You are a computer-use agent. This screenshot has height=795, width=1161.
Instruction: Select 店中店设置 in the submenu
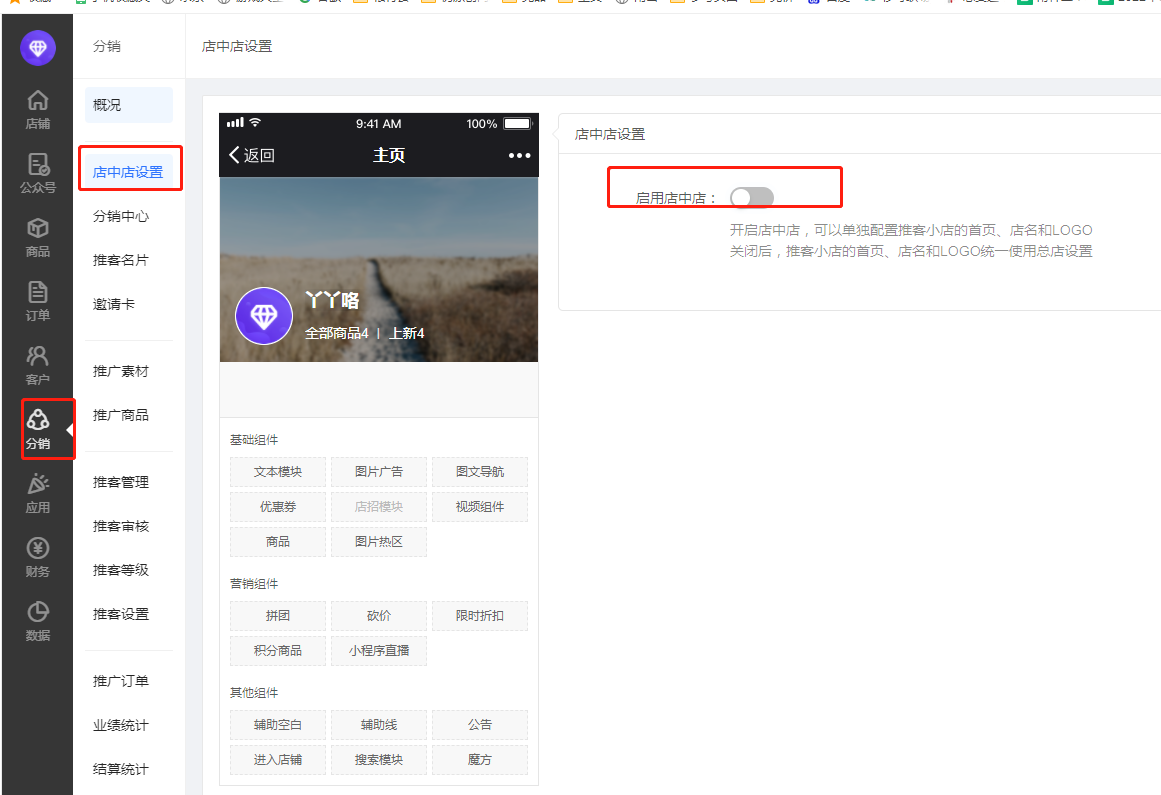point(128,172)
